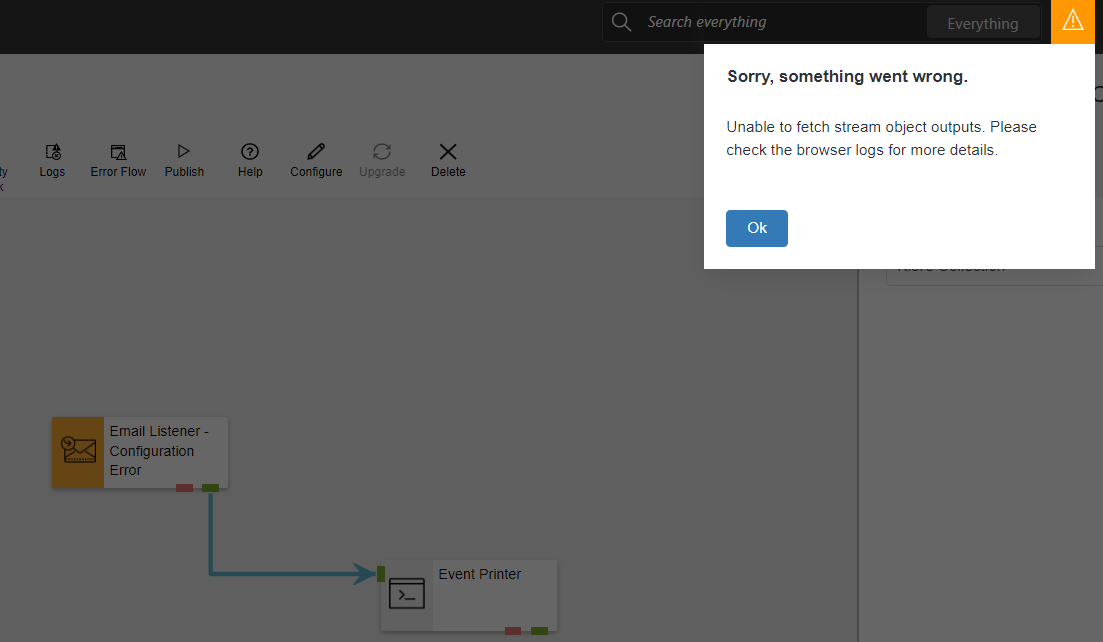Screen dimensions: 1103x642
Task: Dismiss the error dialog with Ok
Action: [x=756, y=228]
